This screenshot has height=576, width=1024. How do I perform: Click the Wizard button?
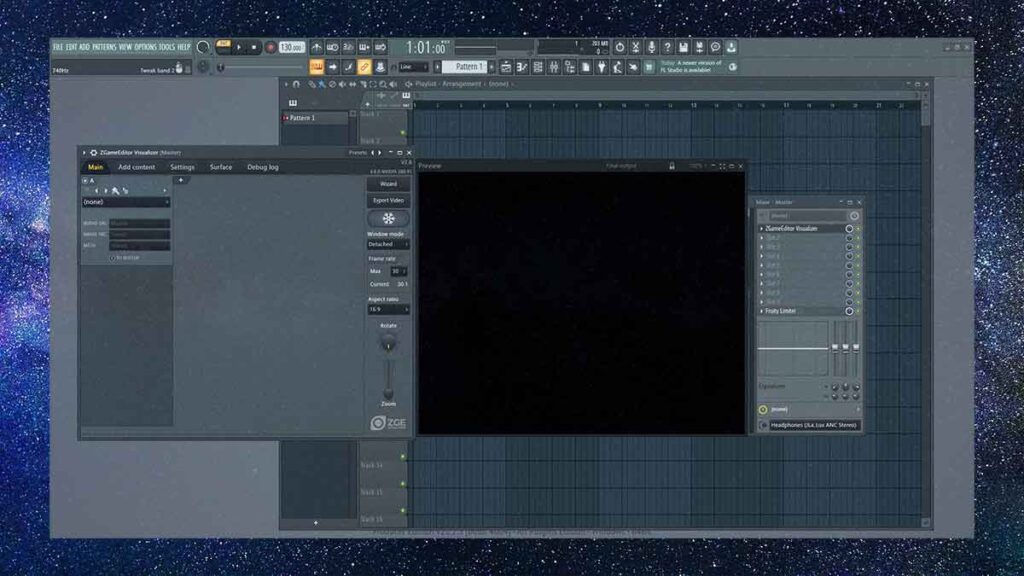[x=388, y=184]
